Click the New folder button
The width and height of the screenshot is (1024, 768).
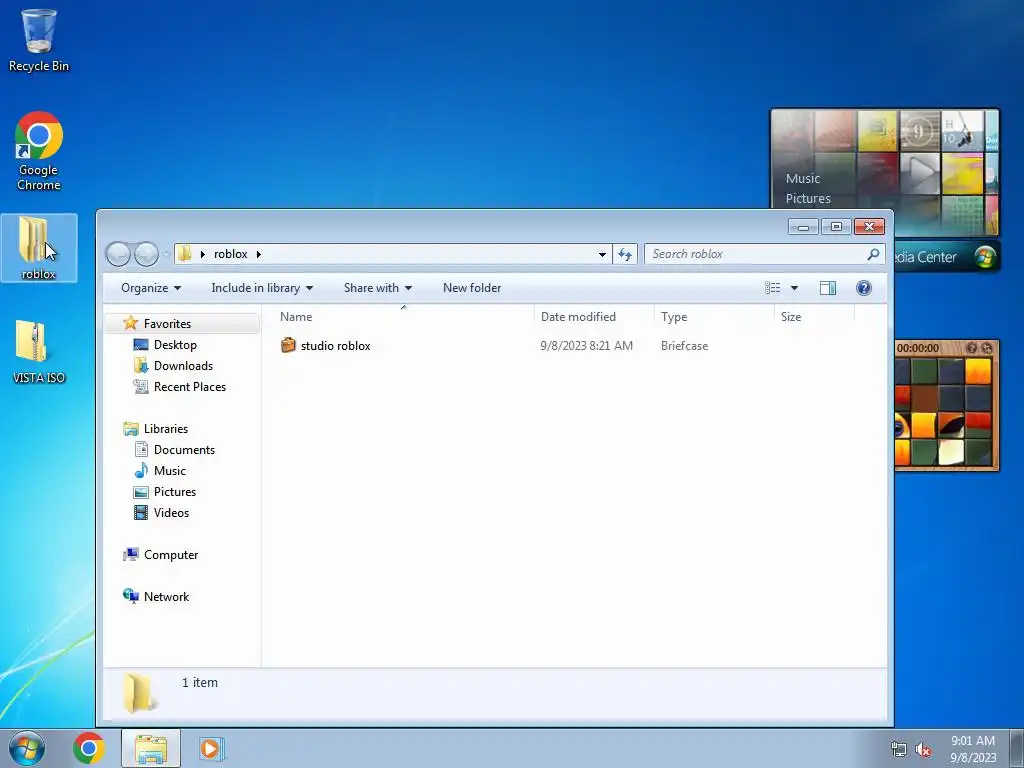coord(472,288)
